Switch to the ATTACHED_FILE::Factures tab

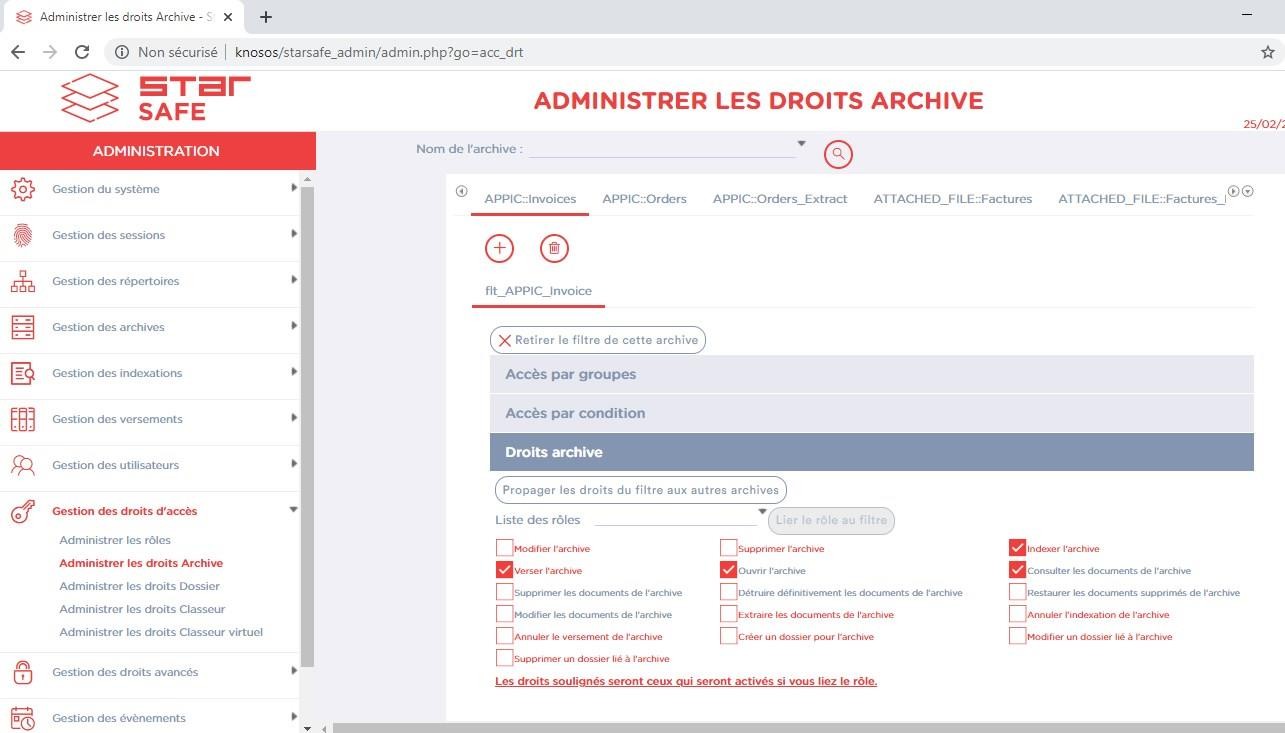click(x=952, y=199)
